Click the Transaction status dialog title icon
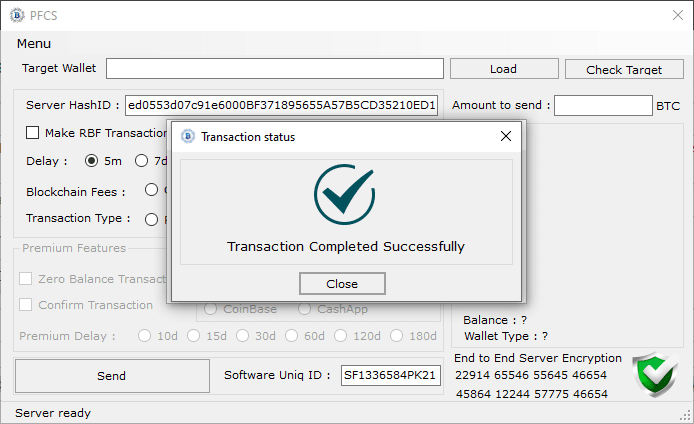This screenshot has width=694, height=424. click(186, 137)
